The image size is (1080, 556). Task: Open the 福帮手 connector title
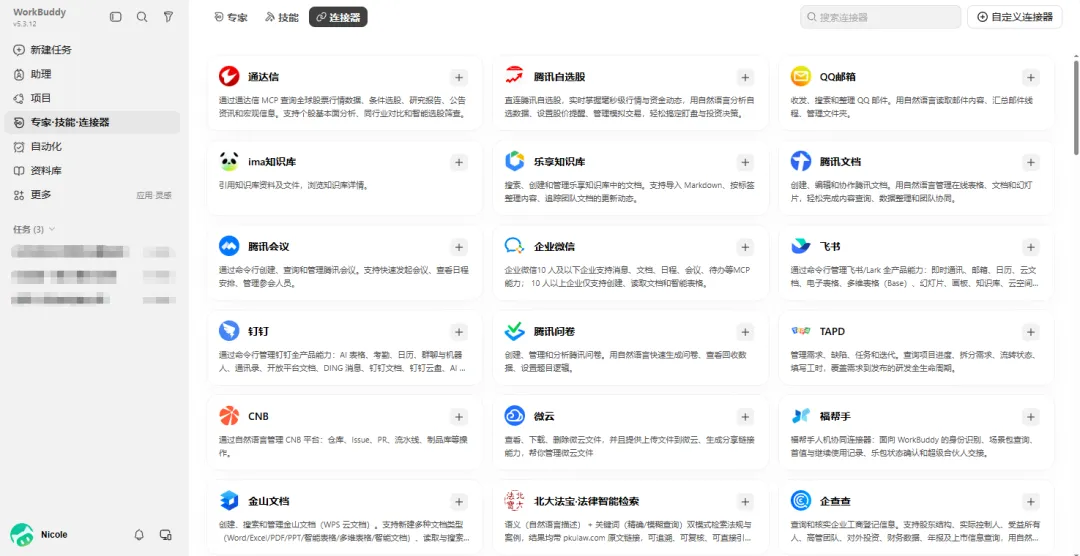click(x=835, y=416)
